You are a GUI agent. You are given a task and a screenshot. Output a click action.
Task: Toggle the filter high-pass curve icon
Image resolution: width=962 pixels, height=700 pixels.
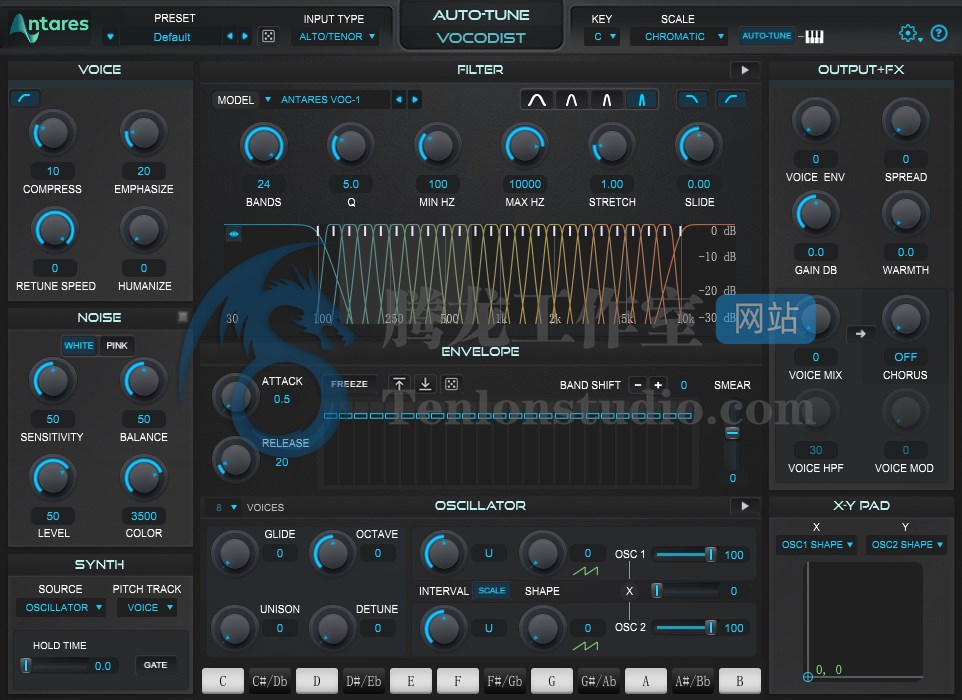(731, 99)
